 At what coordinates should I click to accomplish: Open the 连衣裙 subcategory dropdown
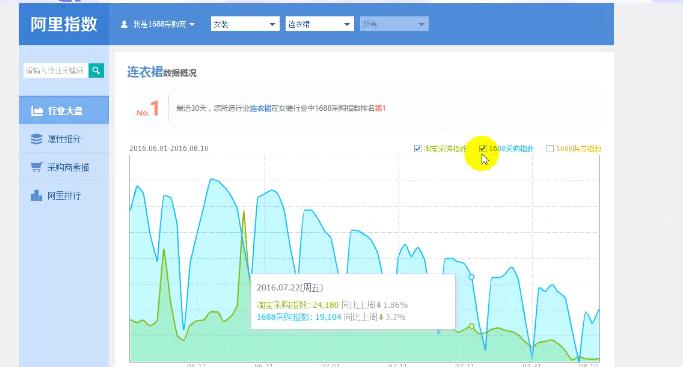click(320, 24)
